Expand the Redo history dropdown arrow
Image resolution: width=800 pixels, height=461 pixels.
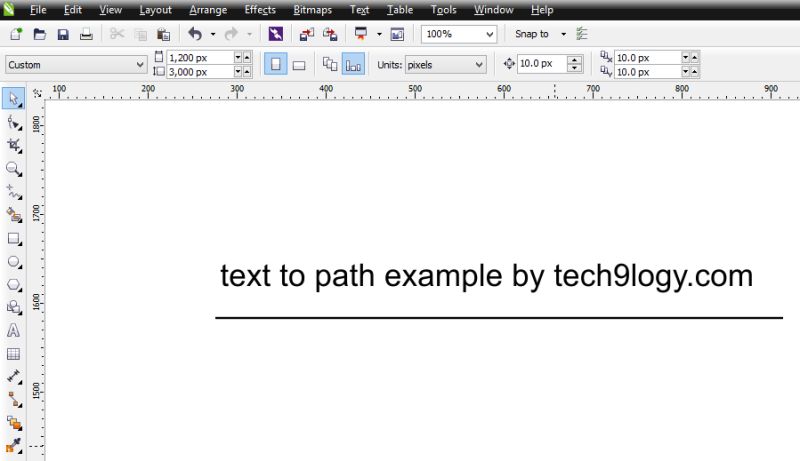point(249,34)
